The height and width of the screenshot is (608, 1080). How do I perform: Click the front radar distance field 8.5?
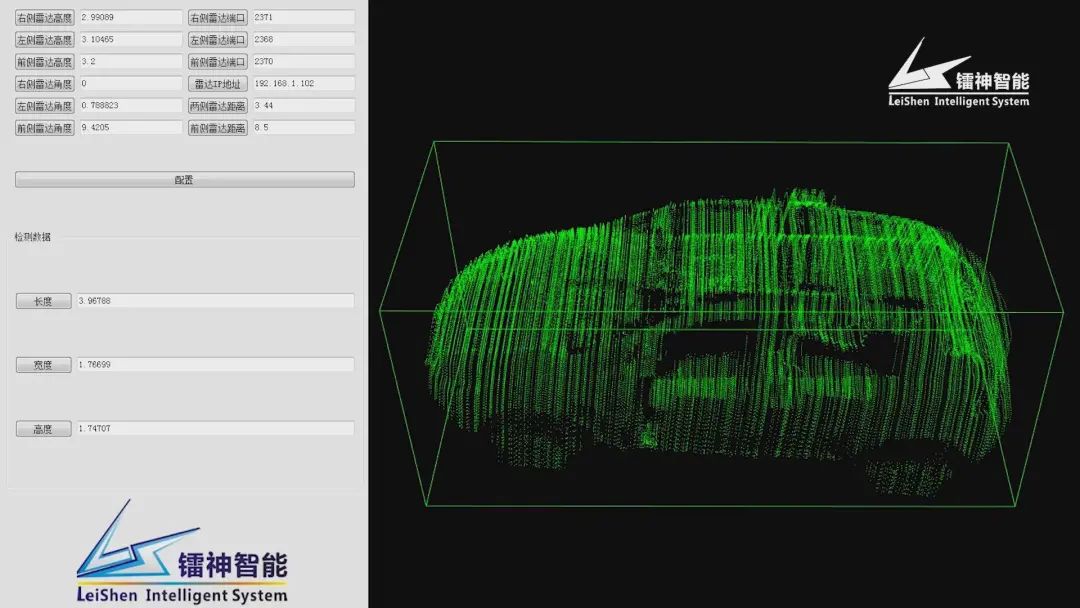coord(303,128)
